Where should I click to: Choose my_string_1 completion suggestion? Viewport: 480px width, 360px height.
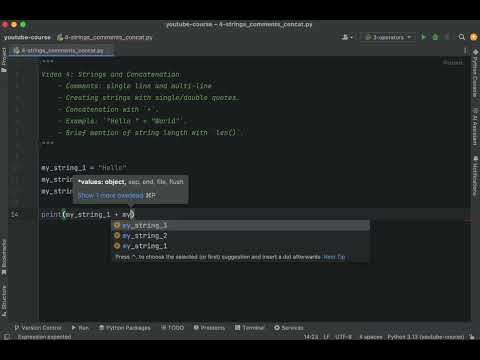tap(240, 246)
